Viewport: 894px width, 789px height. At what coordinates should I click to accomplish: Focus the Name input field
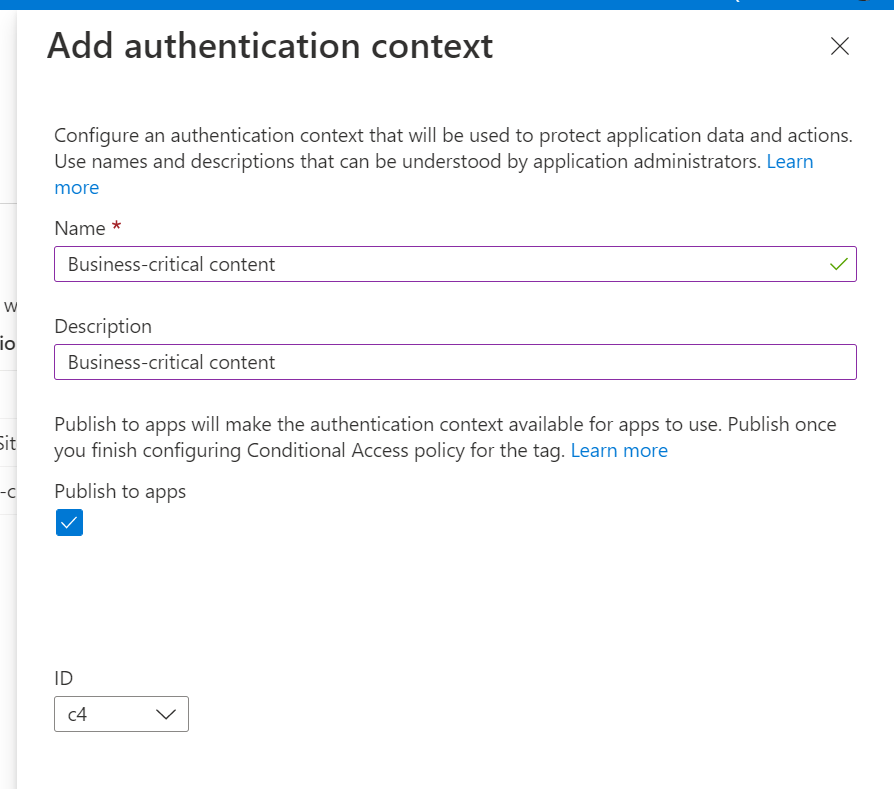click(x=440, y=264)
